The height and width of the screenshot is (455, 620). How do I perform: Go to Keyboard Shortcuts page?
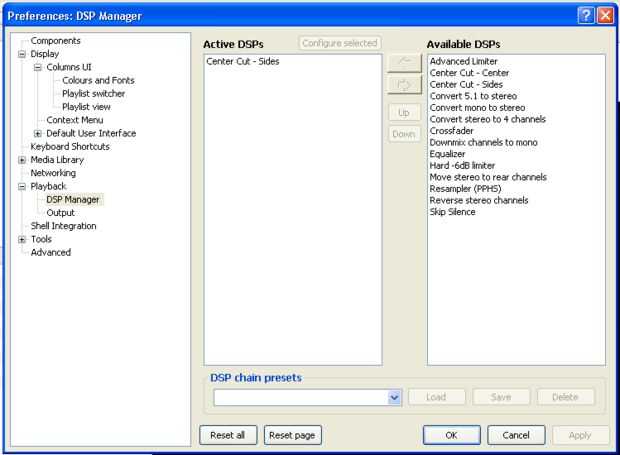coord(70,146)
